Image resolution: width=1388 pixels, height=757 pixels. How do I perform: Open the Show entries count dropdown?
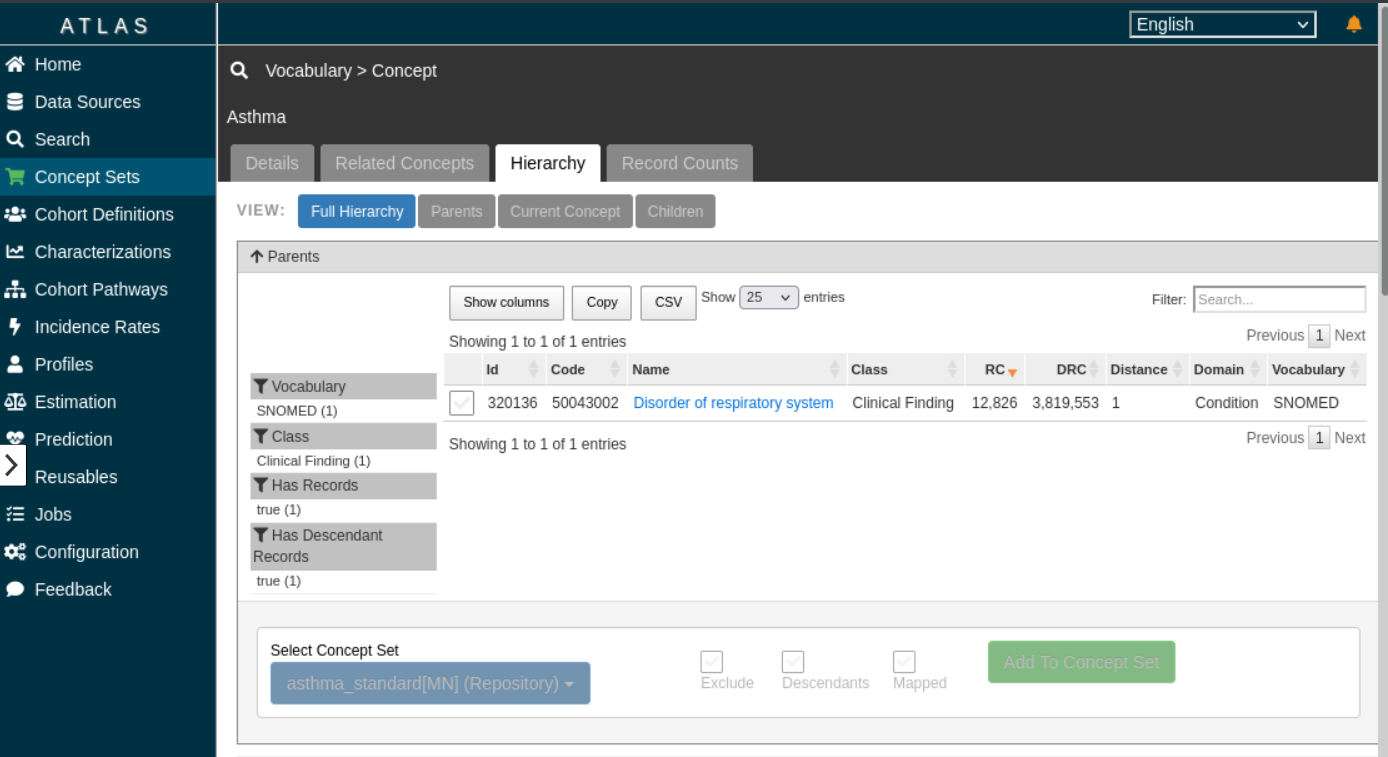pos(769,298)
